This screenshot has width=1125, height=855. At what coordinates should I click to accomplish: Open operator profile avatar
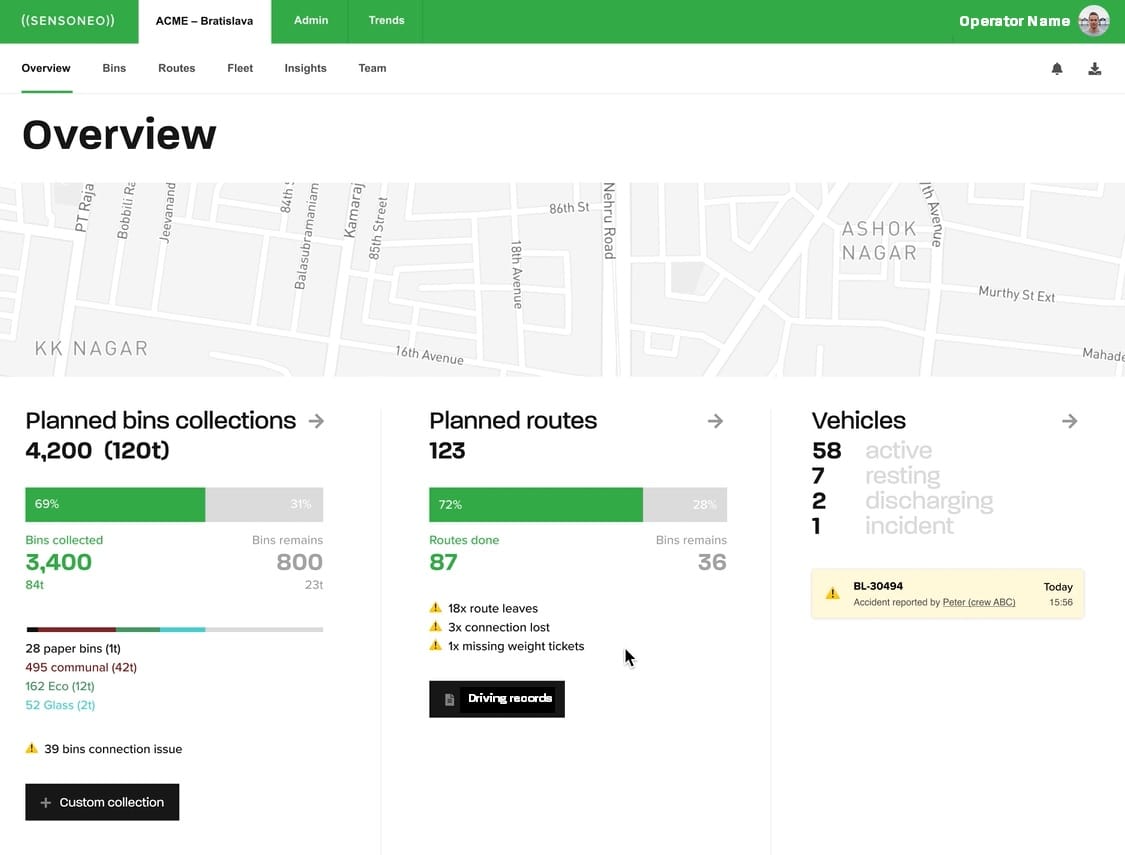point(1094,21)
